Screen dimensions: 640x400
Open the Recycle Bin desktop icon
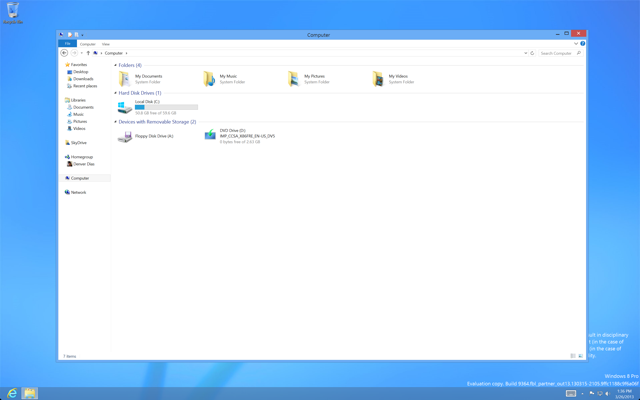[13, 13]
